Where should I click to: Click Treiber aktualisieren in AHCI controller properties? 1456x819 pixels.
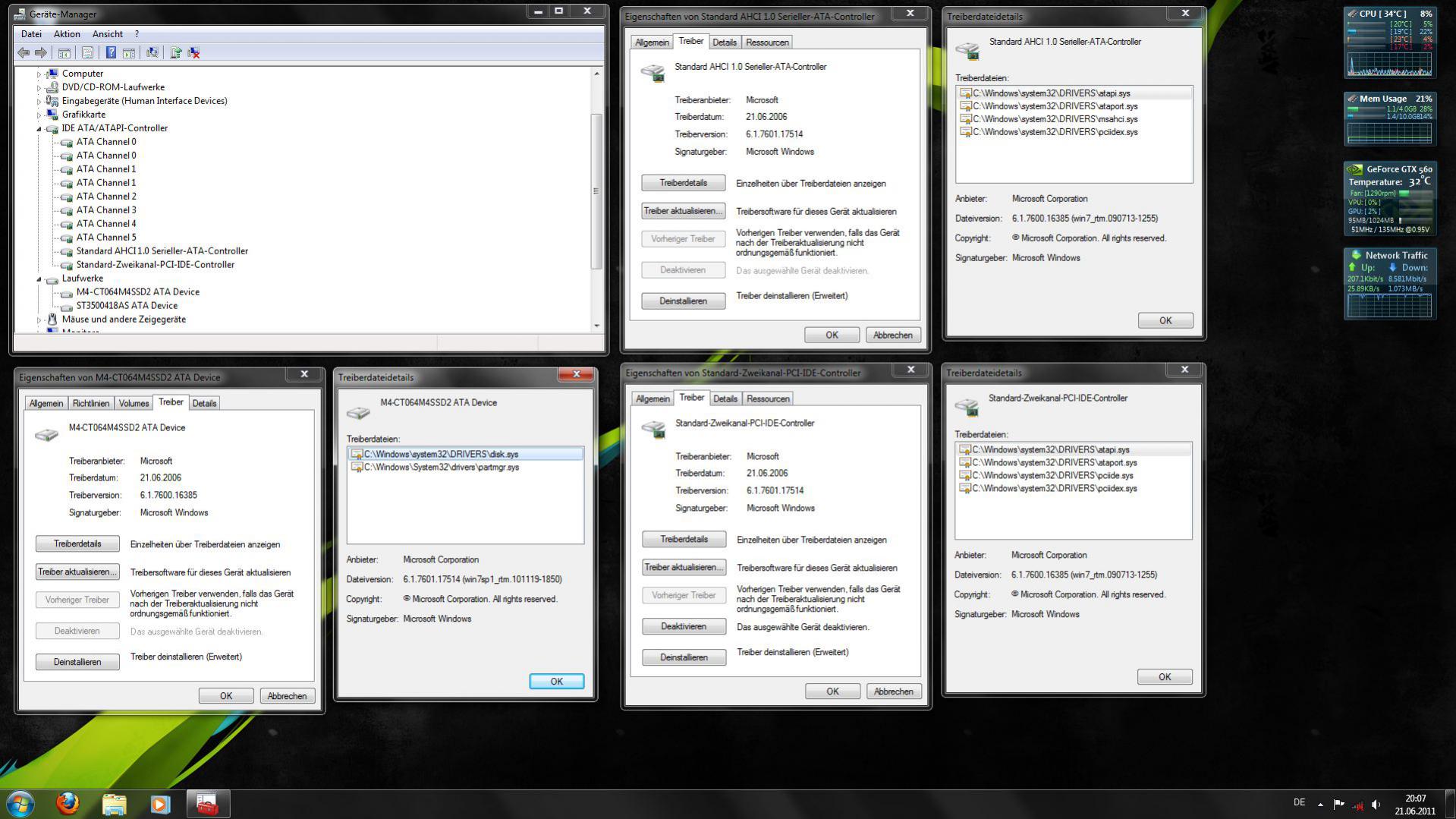point(683,211)
